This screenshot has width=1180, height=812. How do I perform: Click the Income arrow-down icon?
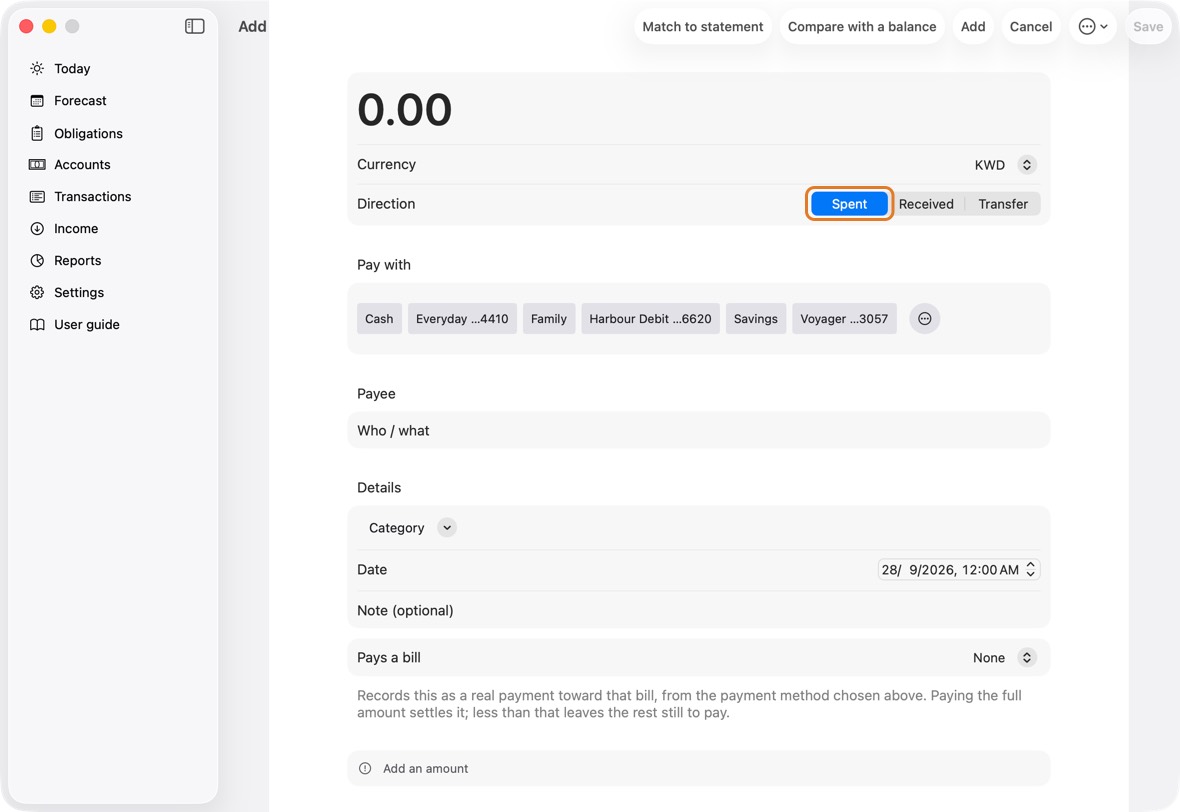[x=37, y=229]
